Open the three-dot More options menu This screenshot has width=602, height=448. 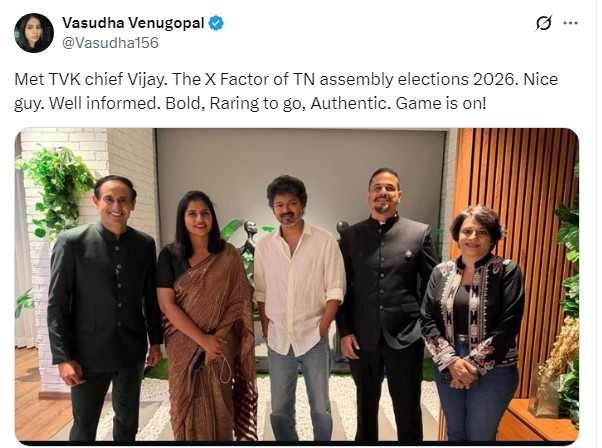coord(571,23)
